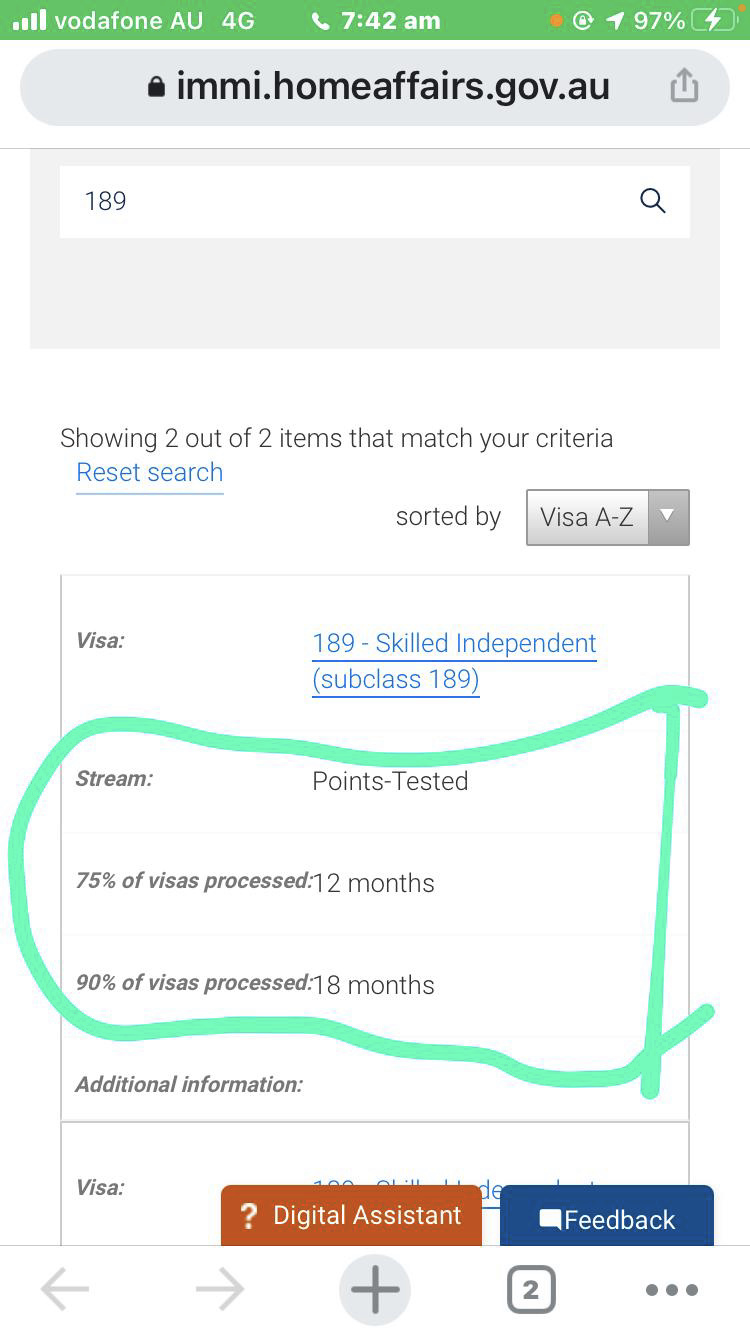Open the three-dot more menu
The image size is (750, 1334).
coord(672,1290)
